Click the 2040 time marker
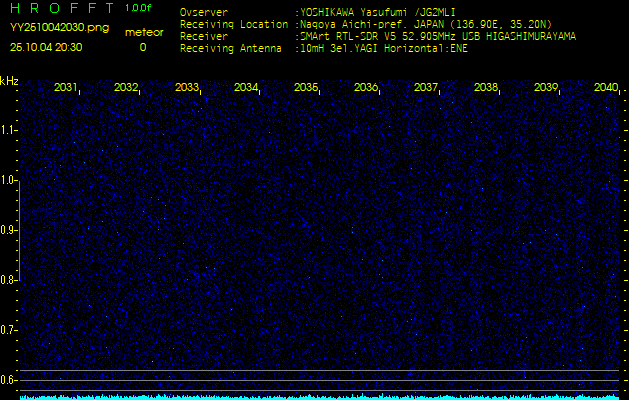 tap(605, 88)
